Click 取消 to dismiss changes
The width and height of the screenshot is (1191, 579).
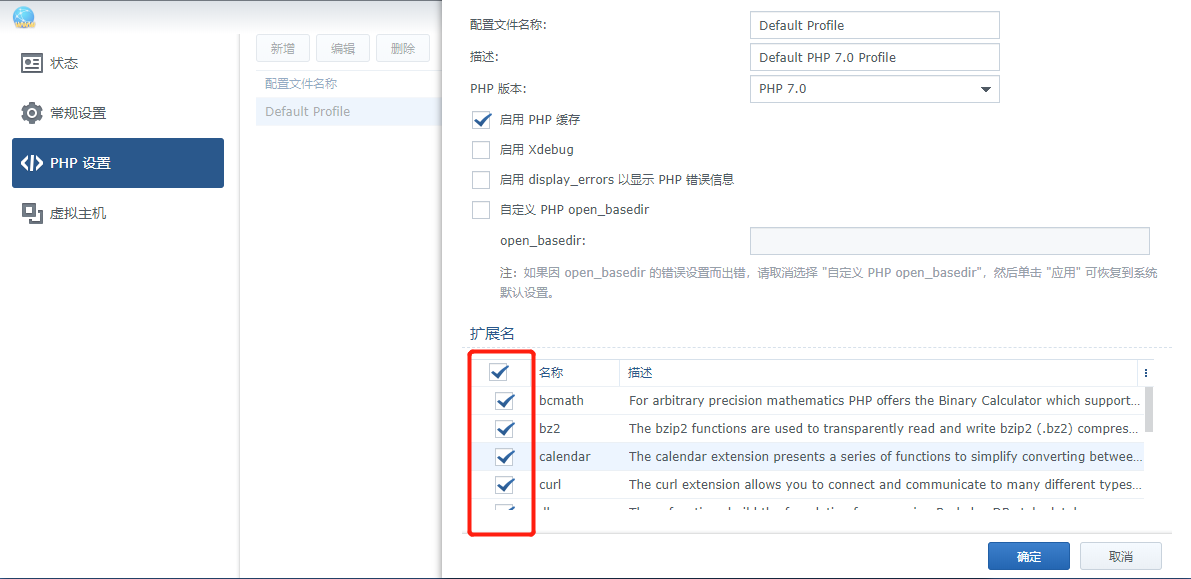pyautogui.click(x=1120, y=556)
